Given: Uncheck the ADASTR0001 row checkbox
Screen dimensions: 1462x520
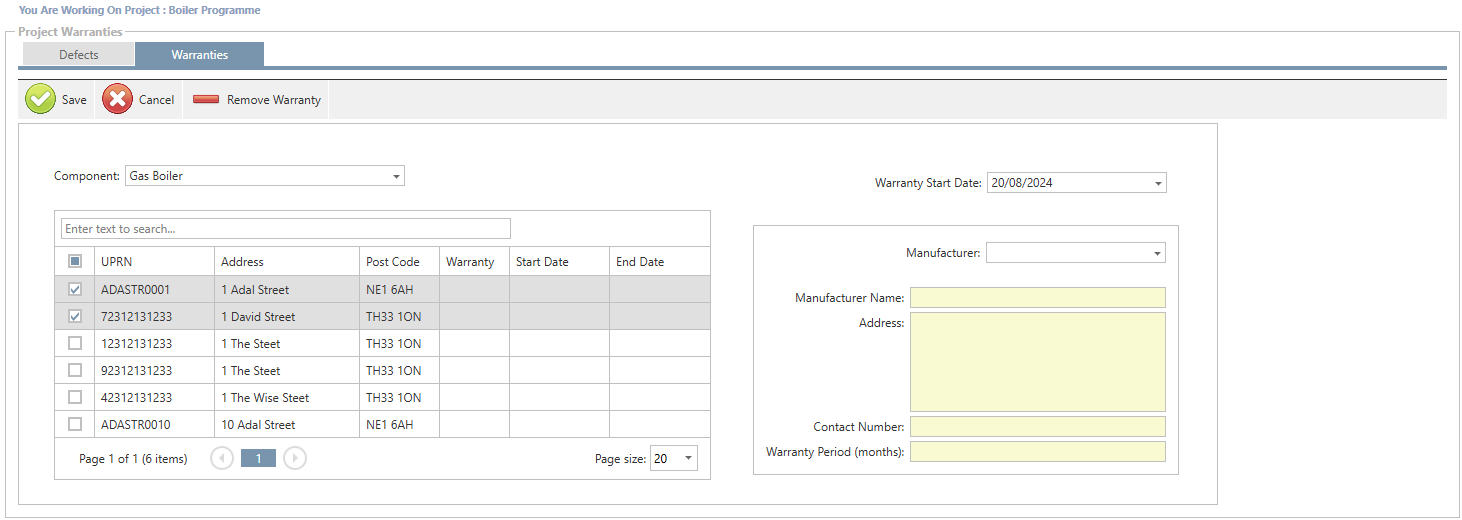Looking at the screenshot, I should [75, 290].
